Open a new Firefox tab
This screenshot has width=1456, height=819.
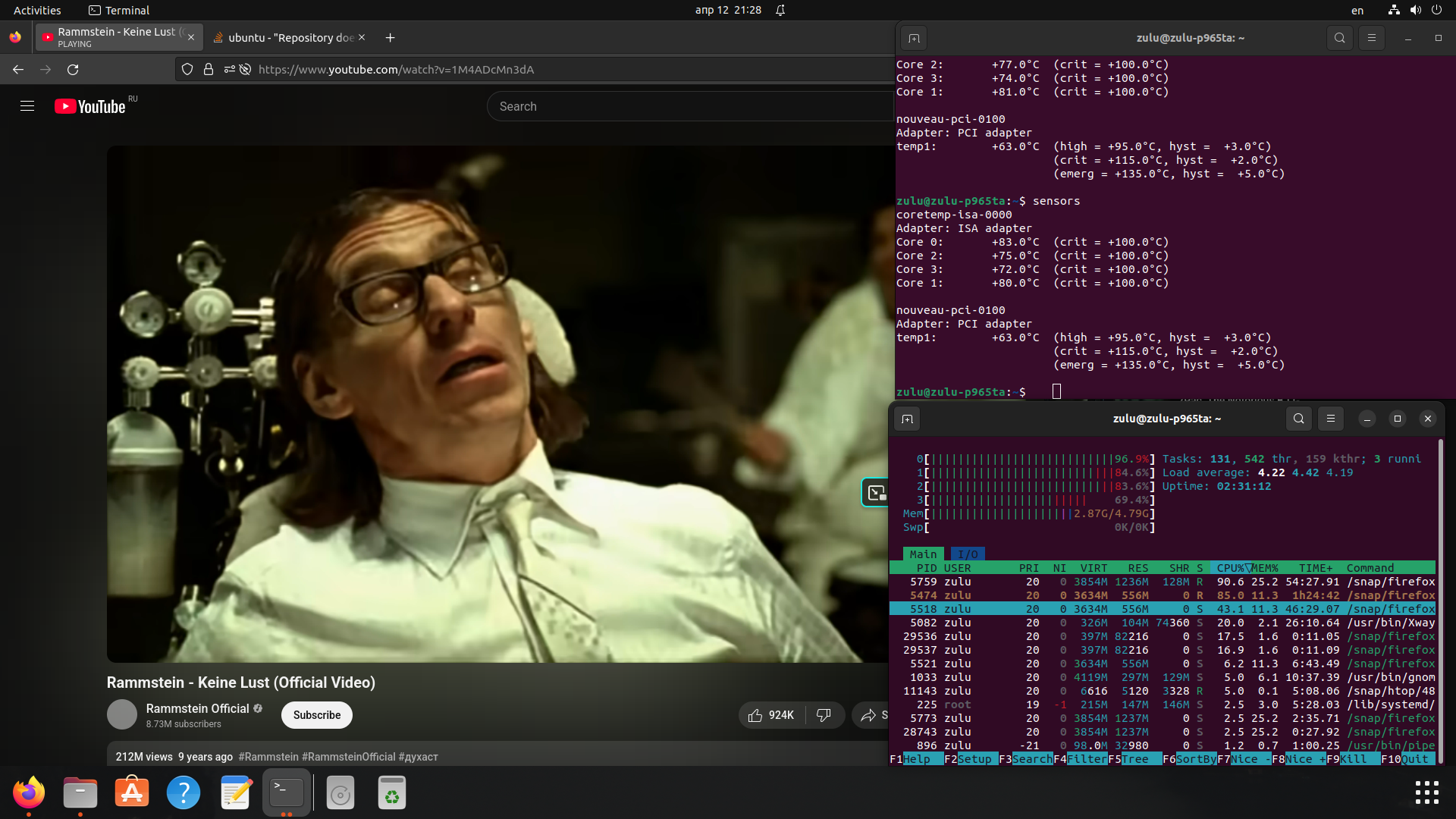pyautogui.click(x=390, y=38)
